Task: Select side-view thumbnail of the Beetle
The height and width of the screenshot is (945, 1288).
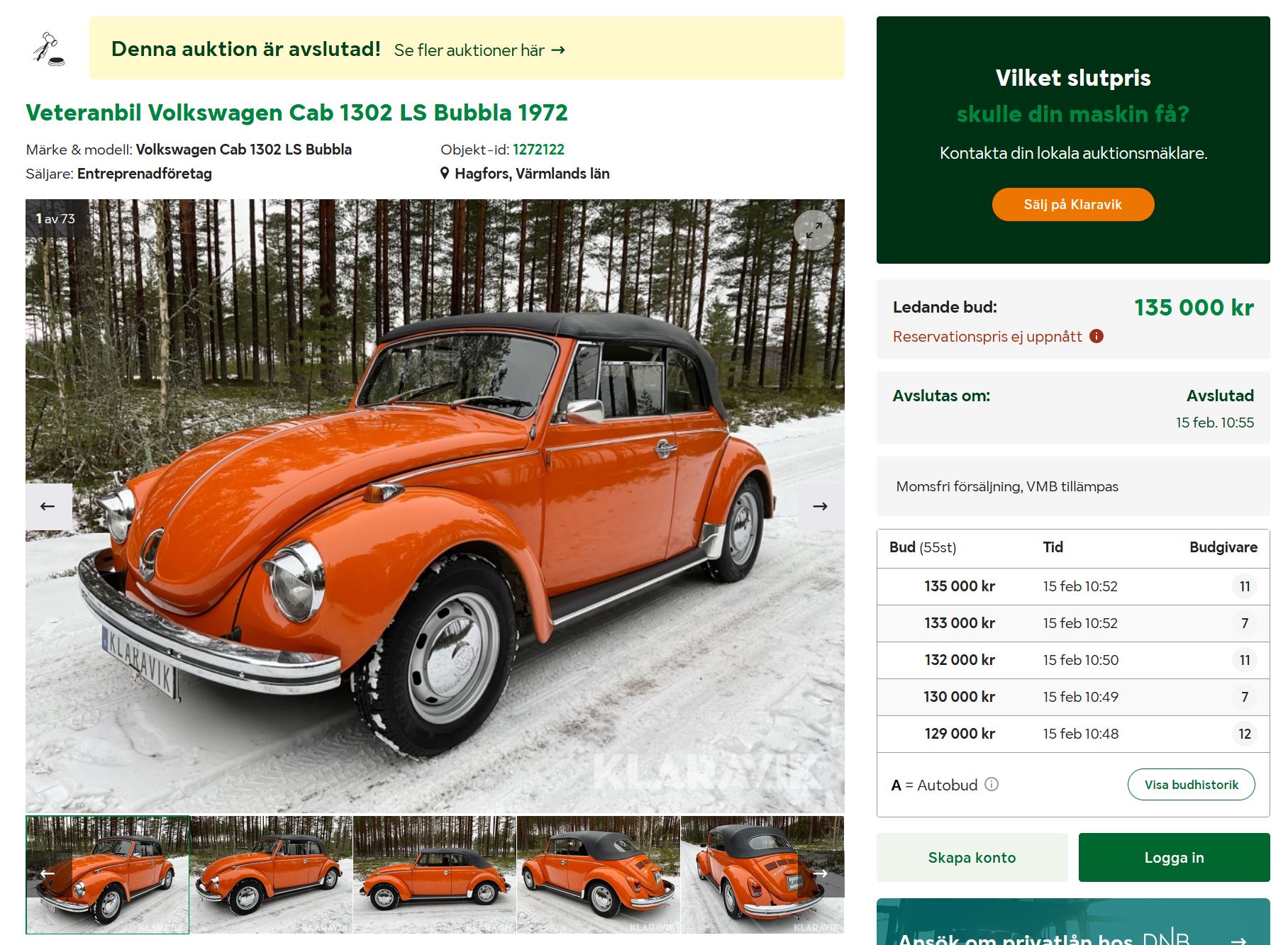Action: click(x=435, y=875)
